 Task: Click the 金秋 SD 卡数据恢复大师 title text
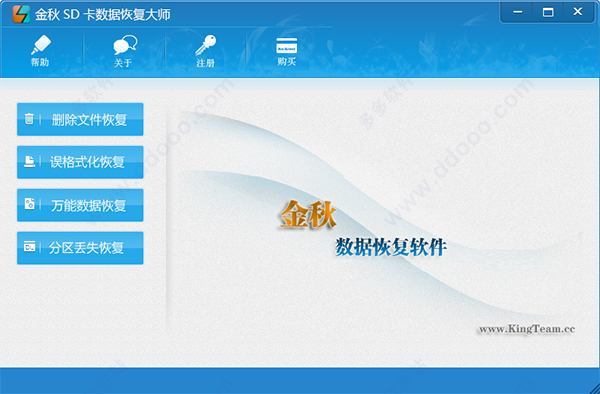point(103,15)
